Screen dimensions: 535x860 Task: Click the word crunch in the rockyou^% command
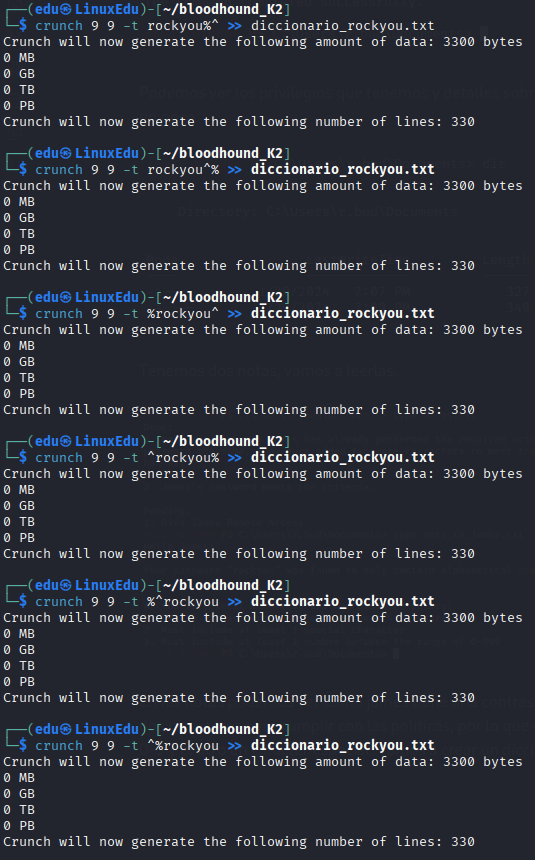(59, 169)
